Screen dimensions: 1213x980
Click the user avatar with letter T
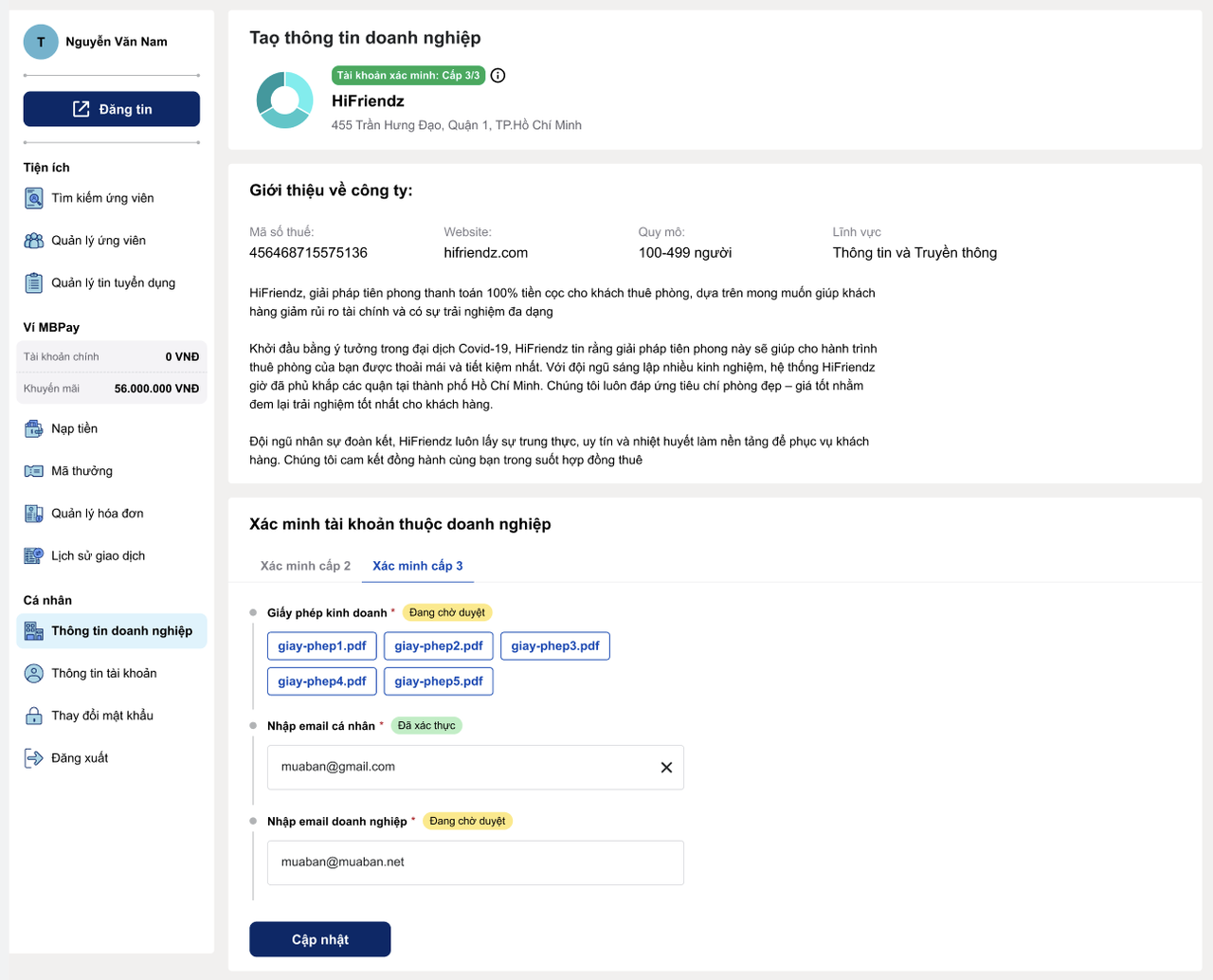41,42
